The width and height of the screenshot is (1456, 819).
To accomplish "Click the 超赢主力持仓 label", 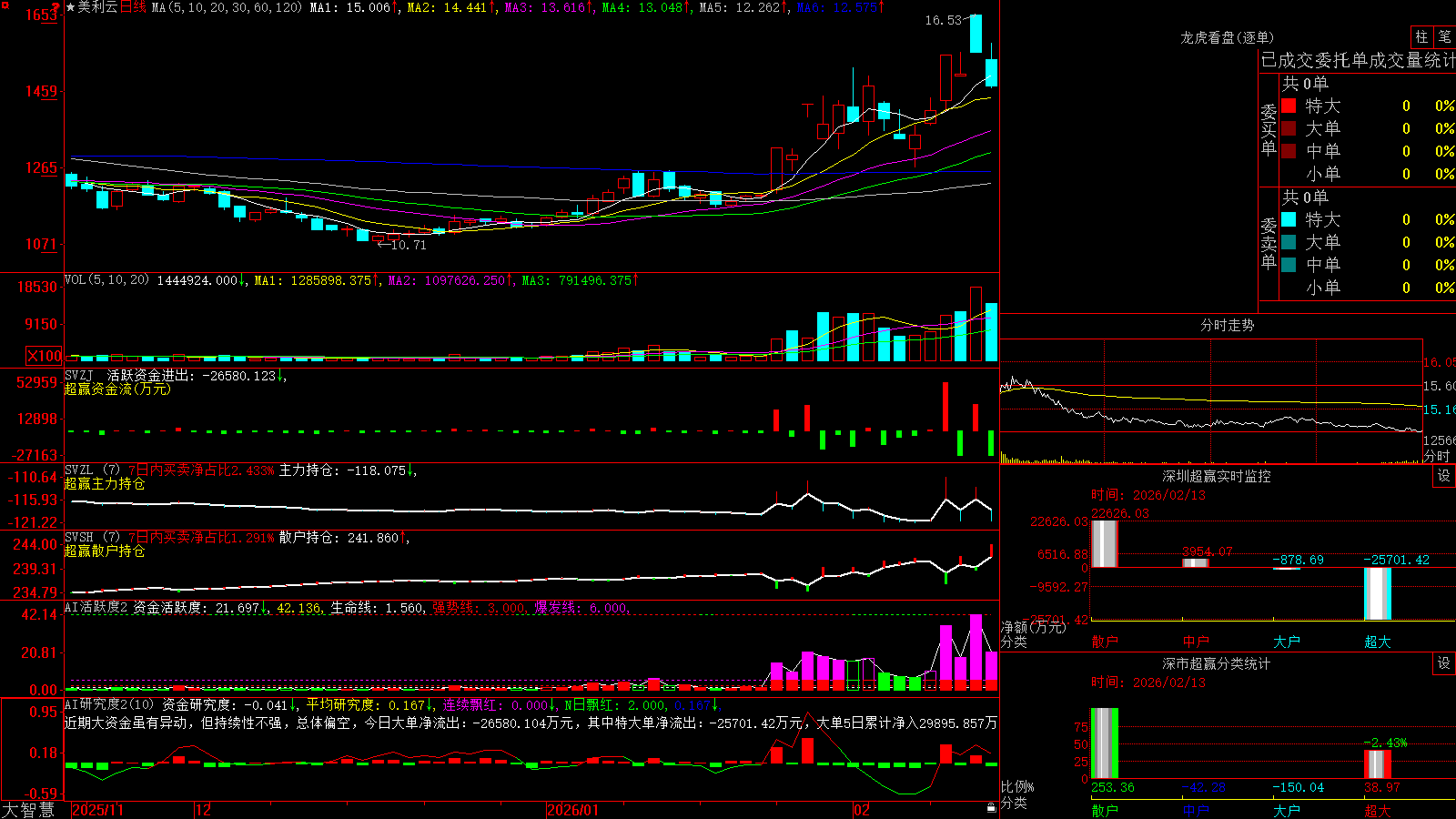I will (x=105, y=484).
